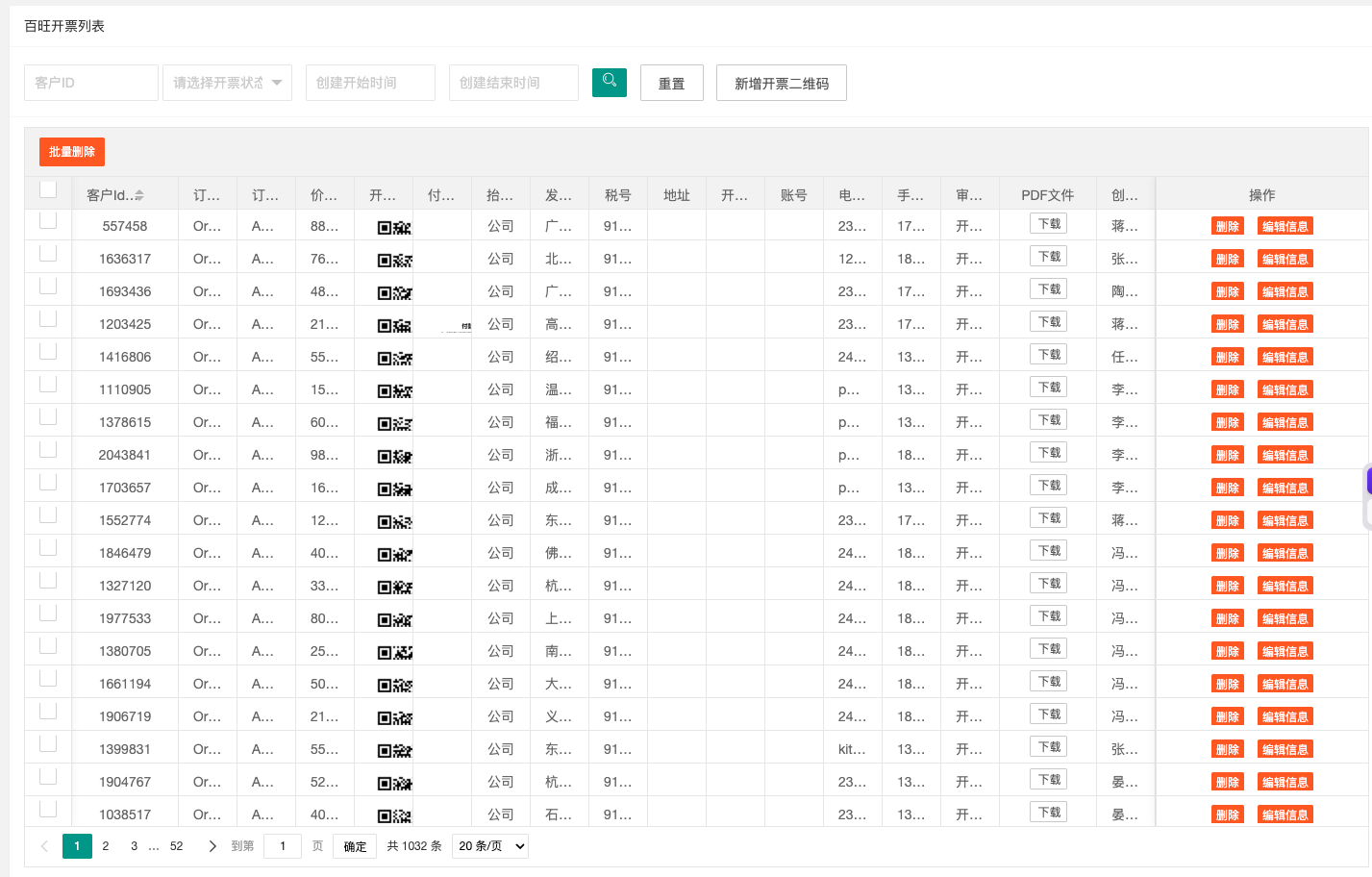Go to previous page arrow in pagination

point(44,846)
